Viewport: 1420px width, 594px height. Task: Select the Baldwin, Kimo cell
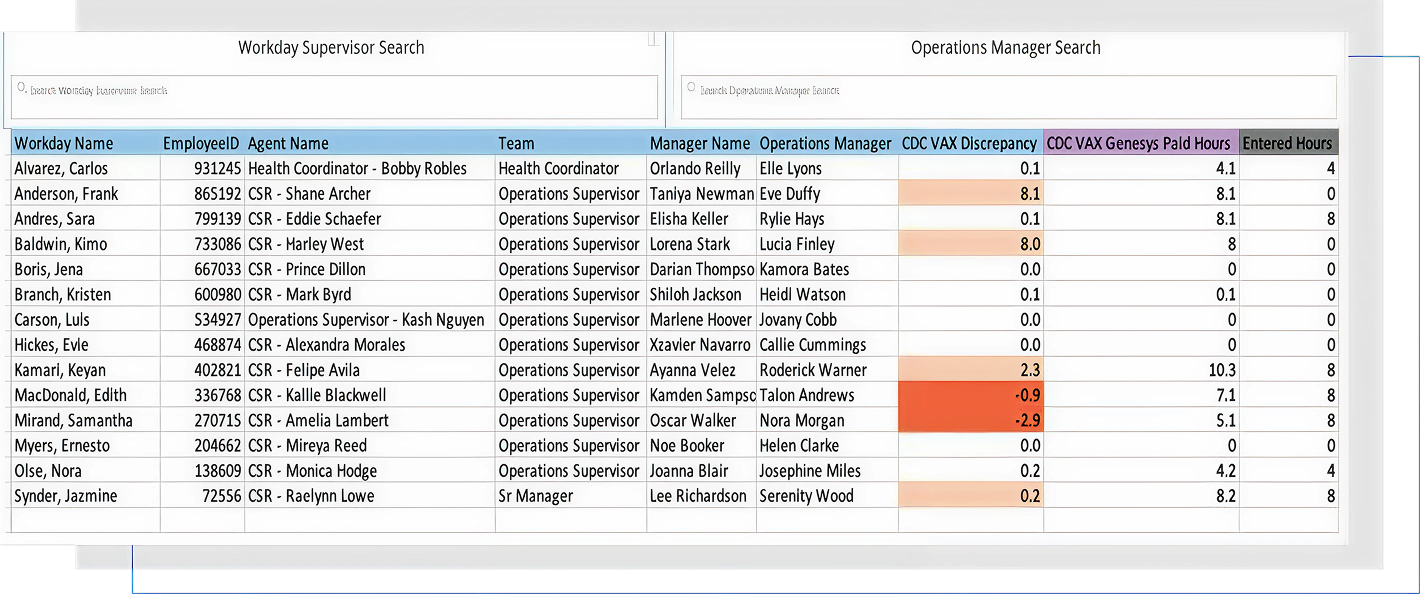85,244
